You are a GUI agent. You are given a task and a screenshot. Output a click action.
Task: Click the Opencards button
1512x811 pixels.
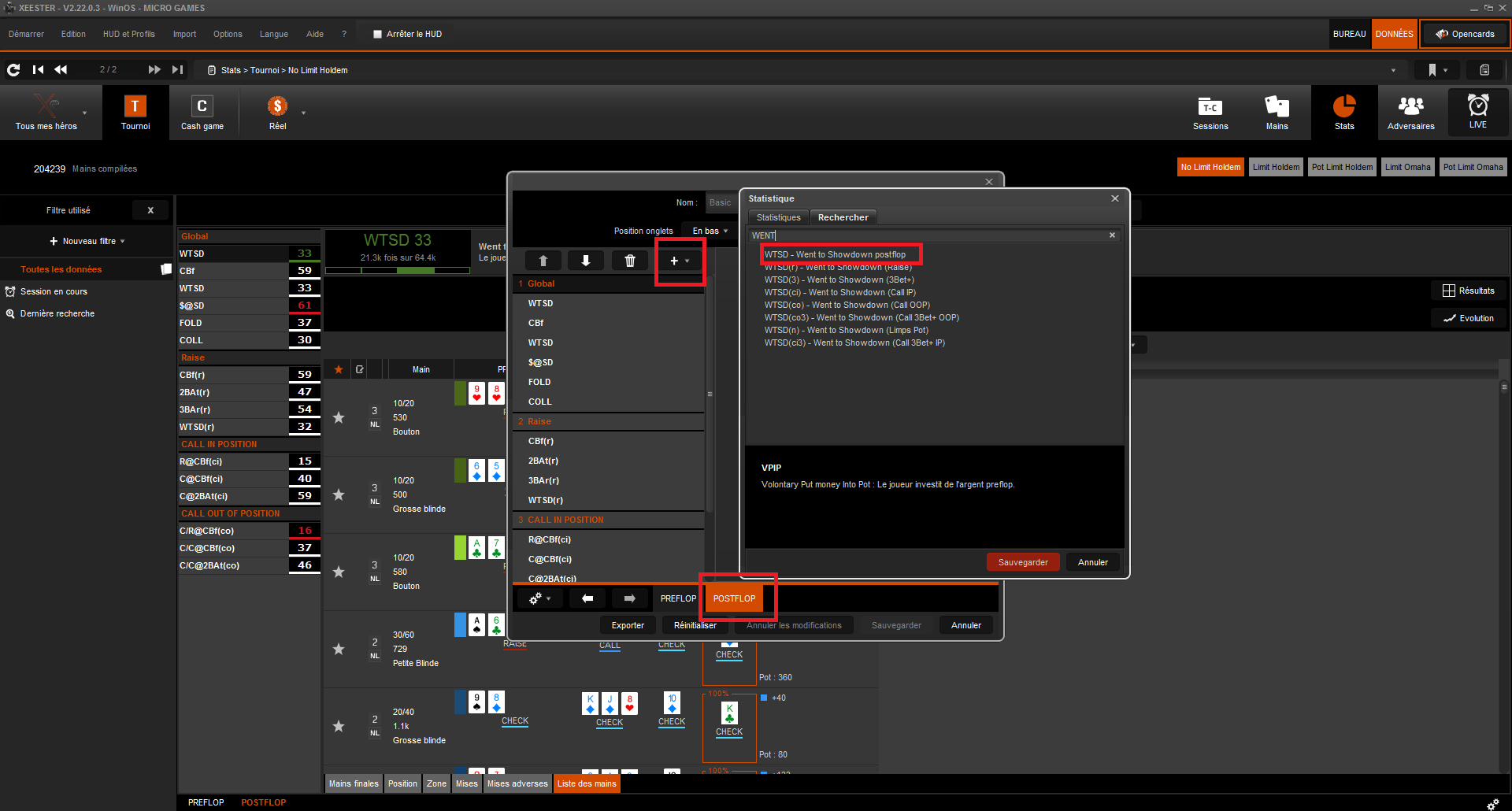(x=1465, y=34)
